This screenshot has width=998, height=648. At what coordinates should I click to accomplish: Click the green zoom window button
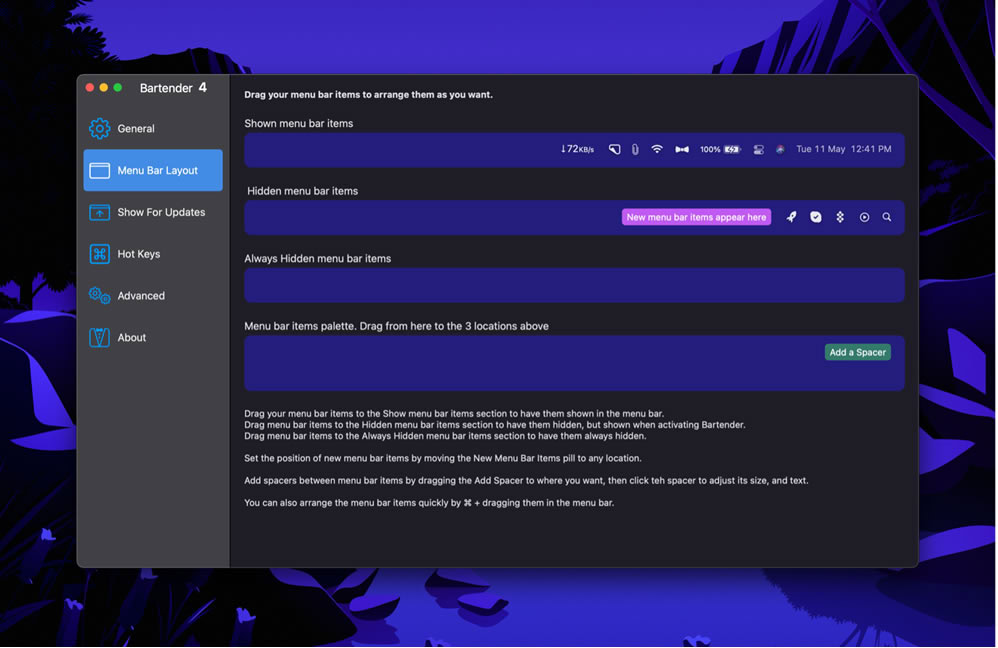coord(118,88)
